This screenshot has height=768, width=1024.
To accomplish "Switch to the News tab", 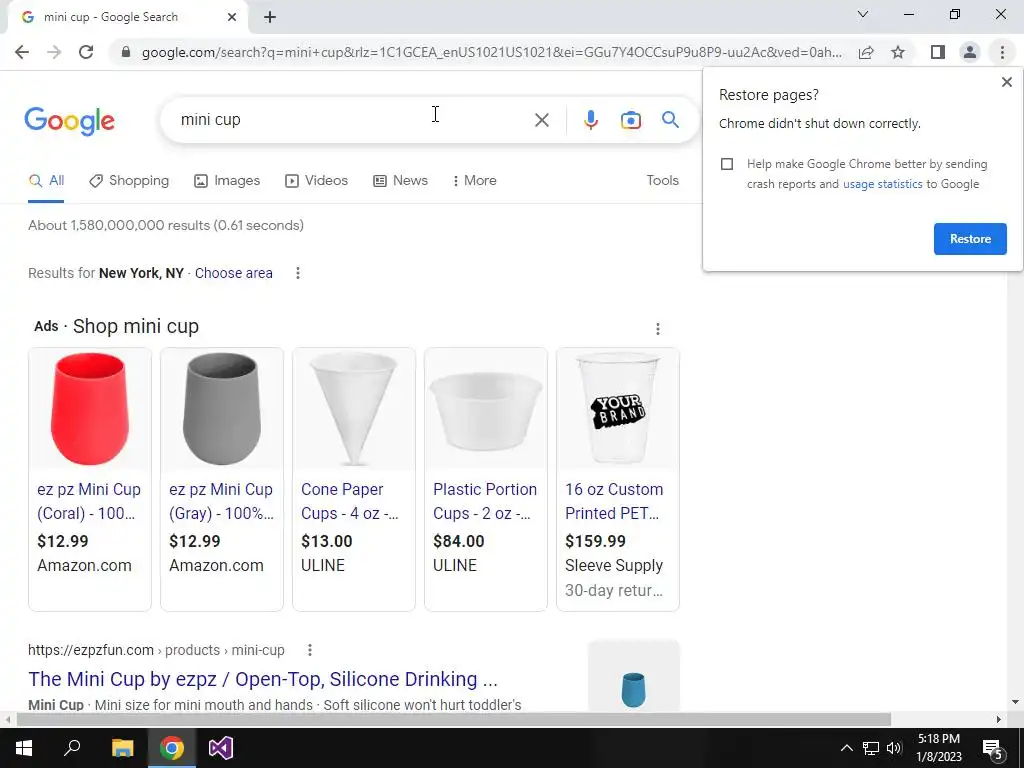I will [x=400, y=181].
